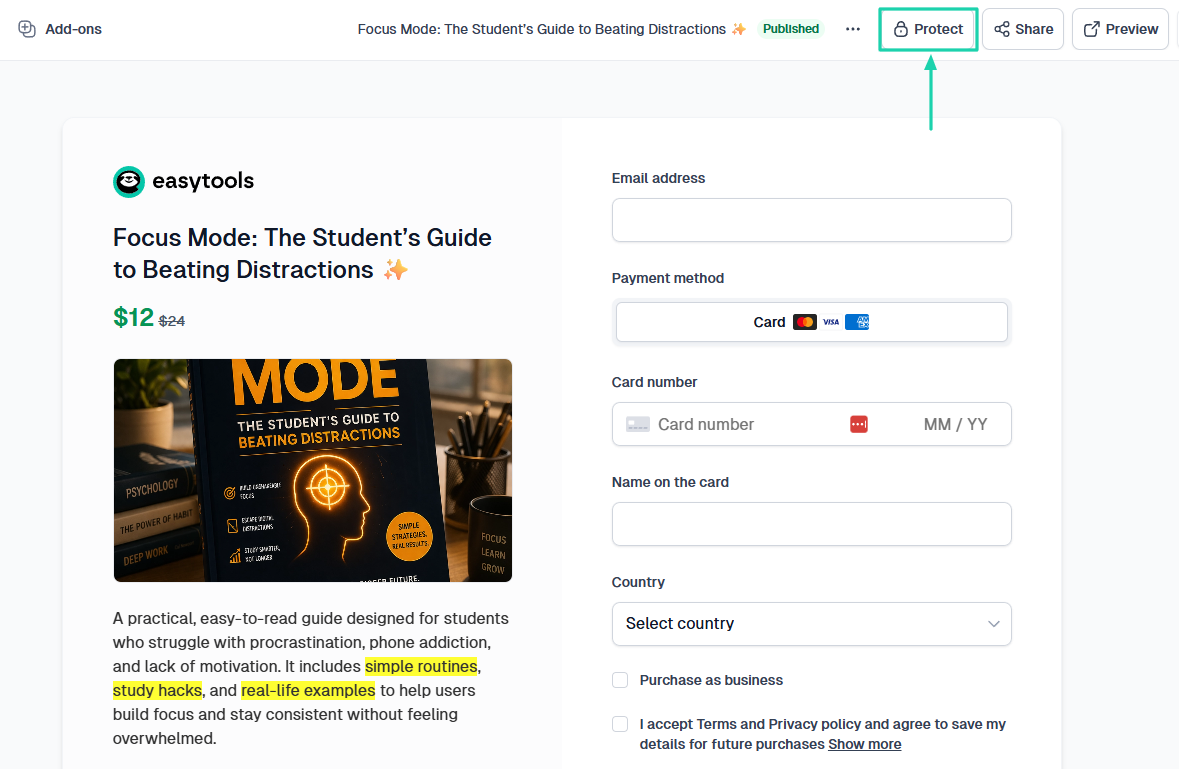Click the Show more link
This screenshot has width=1179, height=769.
coord(865,744)
